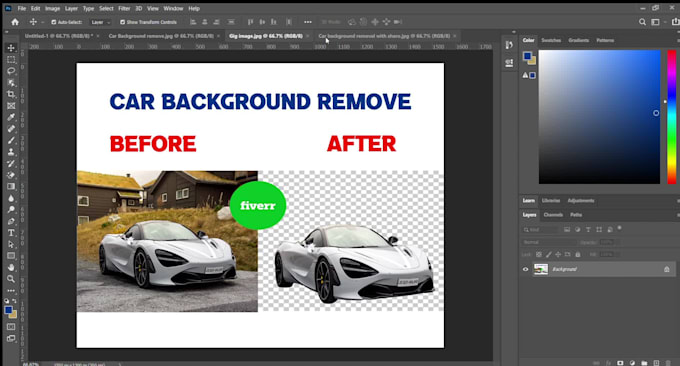680x366 pixels.
Task: Select the Brush tool
Action: coord(11,140)
